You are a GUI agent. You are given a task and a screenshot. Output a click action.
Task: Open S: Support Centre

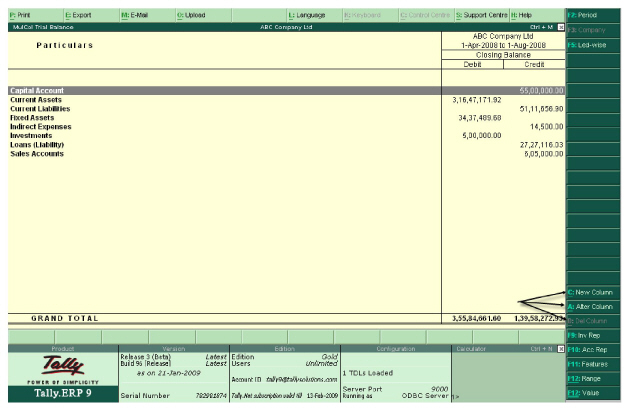481,15
